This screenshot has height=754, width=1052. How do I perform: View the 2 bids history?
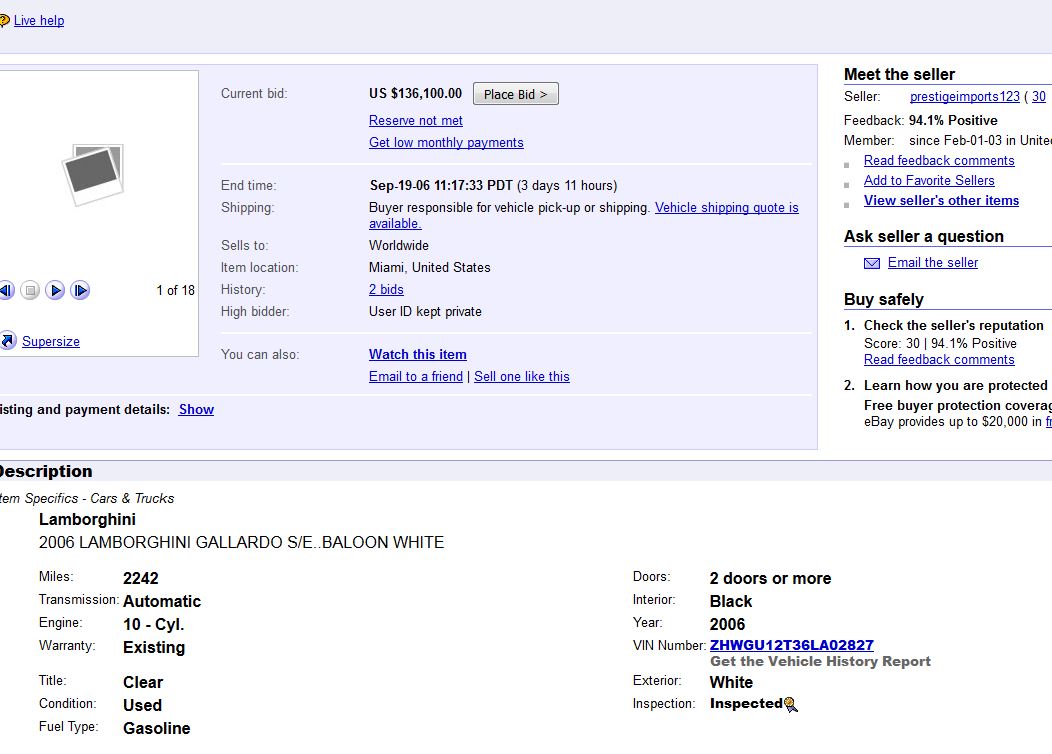coord(386,289)
